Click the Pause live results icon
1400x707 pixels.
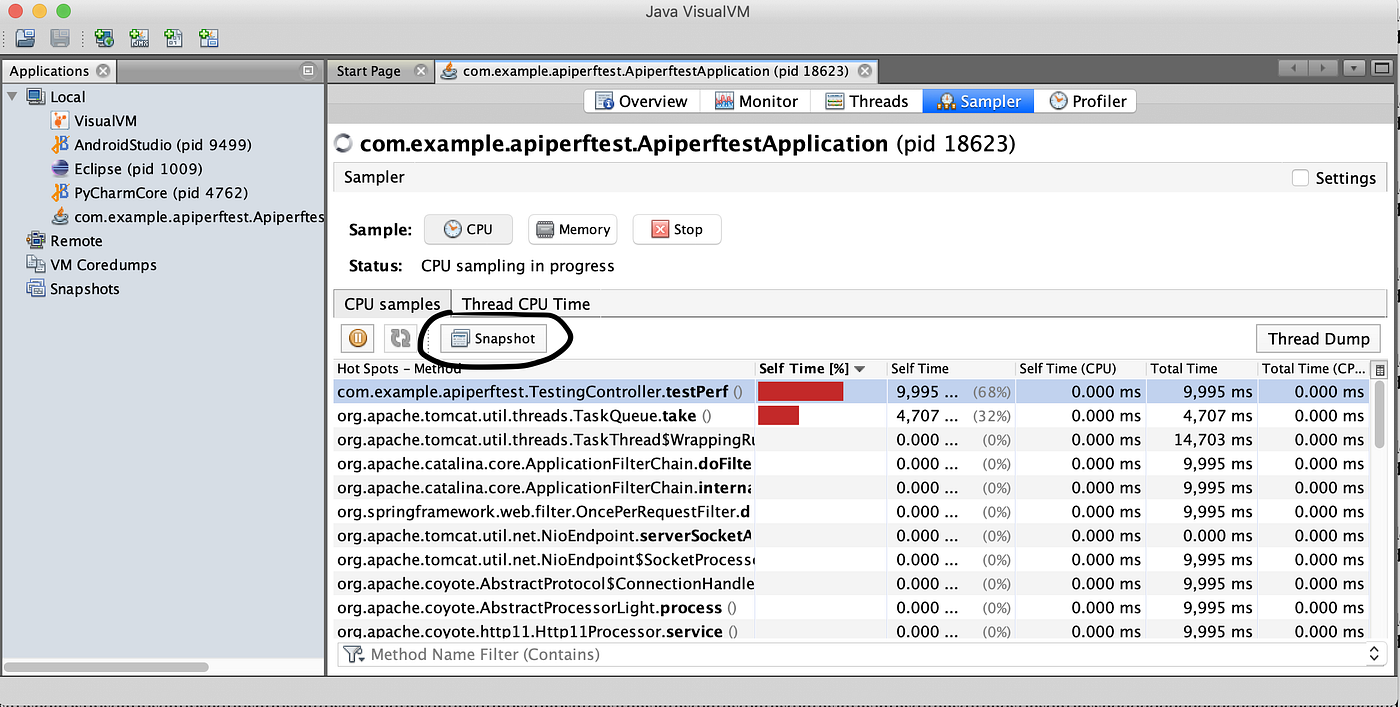pyautogui.click(x=358, y=338)
